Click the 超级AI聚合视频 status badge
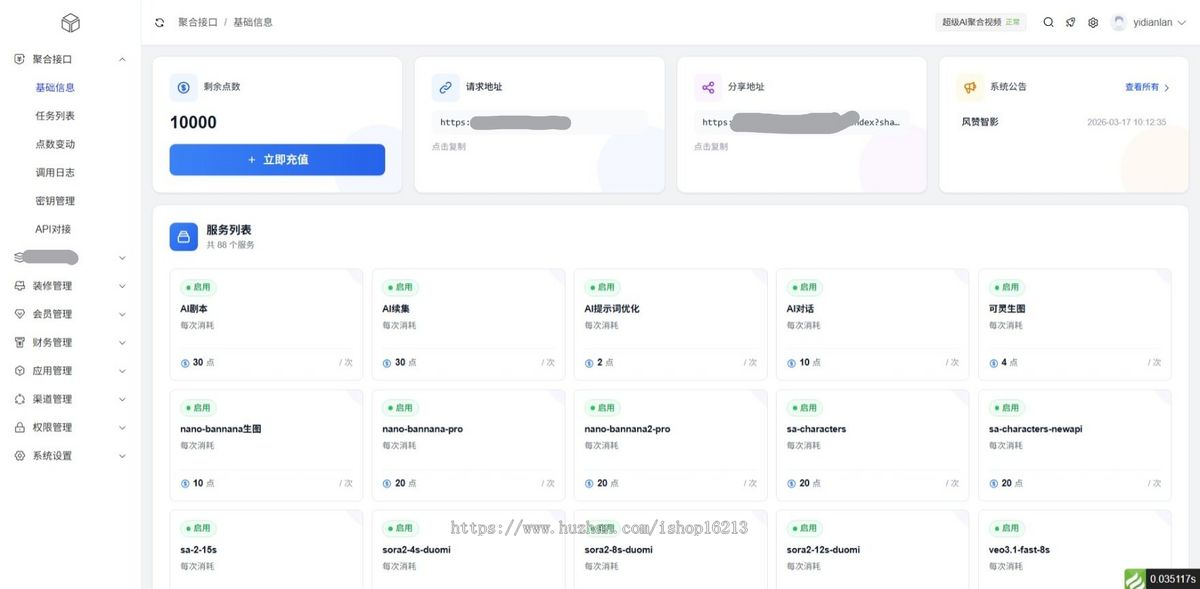The image size is (1200, 589). [981, 22]
